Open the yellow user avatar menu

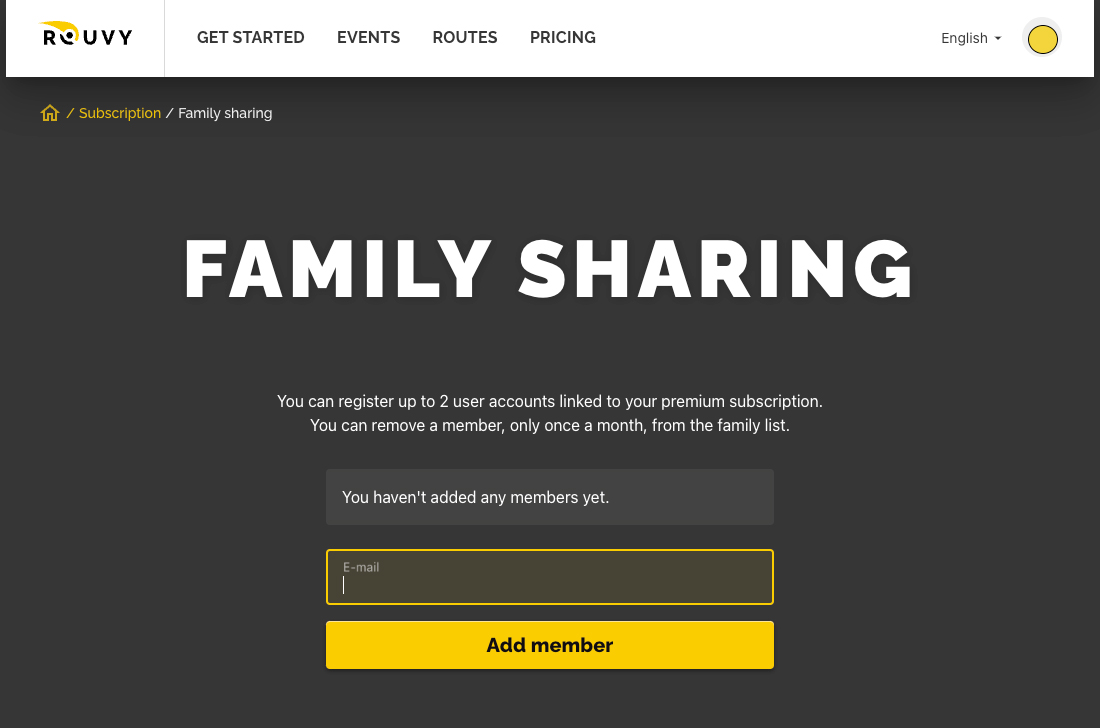1042,39
